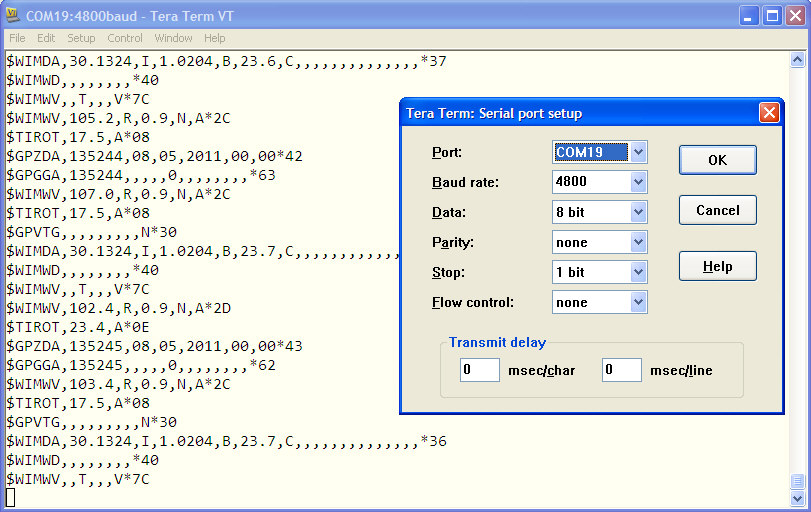Image resolution: width=811 pixels, height=512 pixels.
Task: Click Cancel in Serial port setup
Action: (x=717, y=210)
